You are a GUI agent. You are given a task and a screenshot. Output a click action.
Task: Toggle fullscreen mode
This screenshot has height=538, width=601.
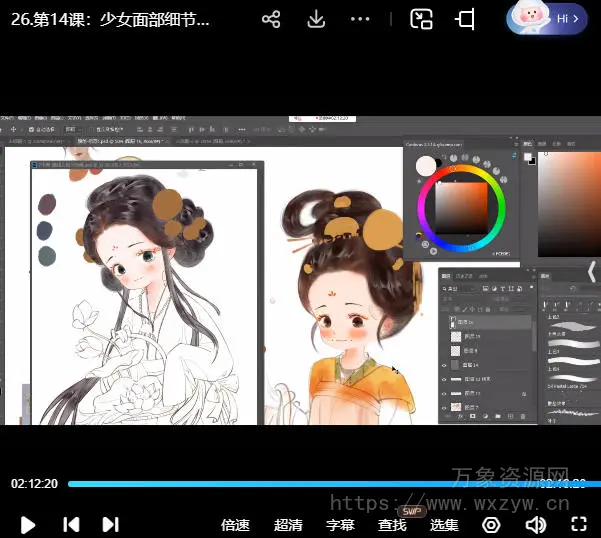578,524
